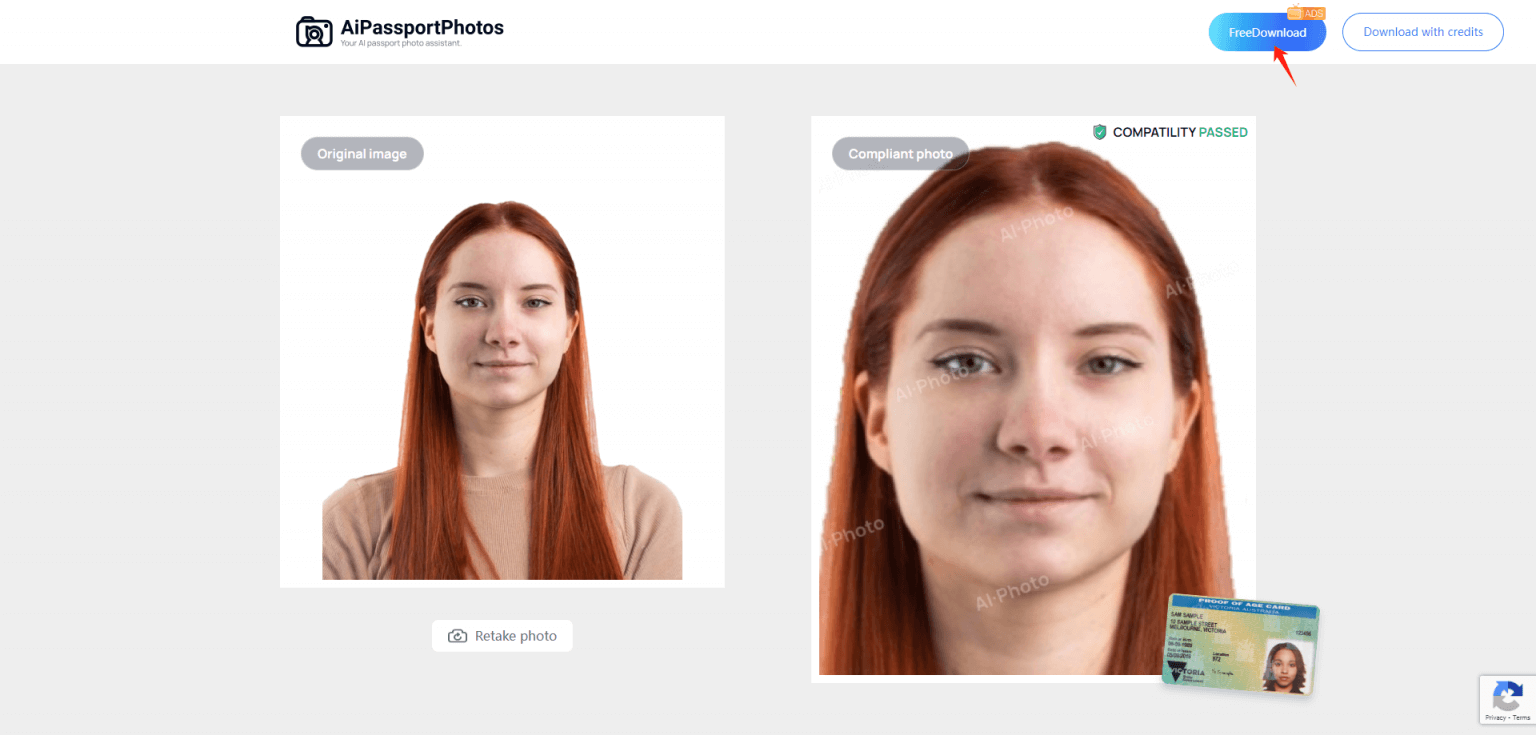
Task: Click the COMPATILITY PASSED status text
Action: pos(1180,132)
